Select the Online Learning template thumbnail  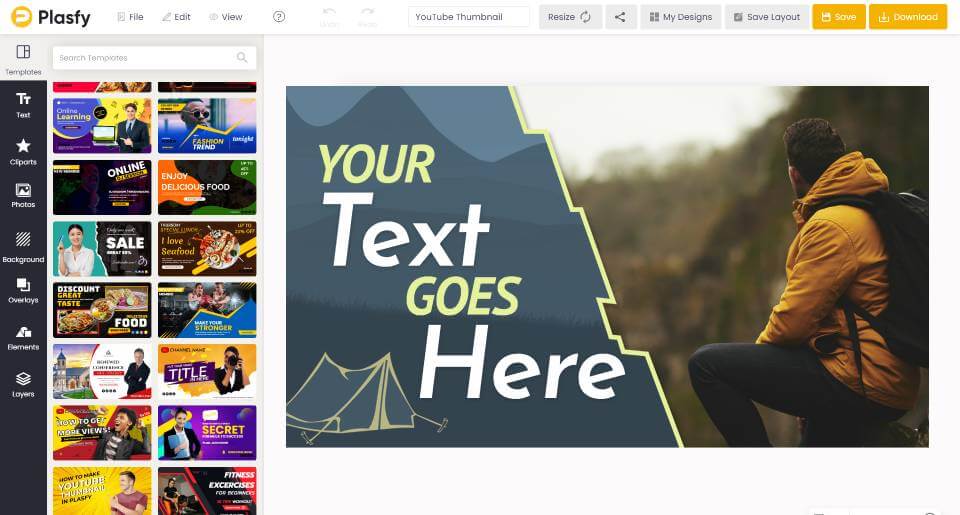click(x=102, y=125)
